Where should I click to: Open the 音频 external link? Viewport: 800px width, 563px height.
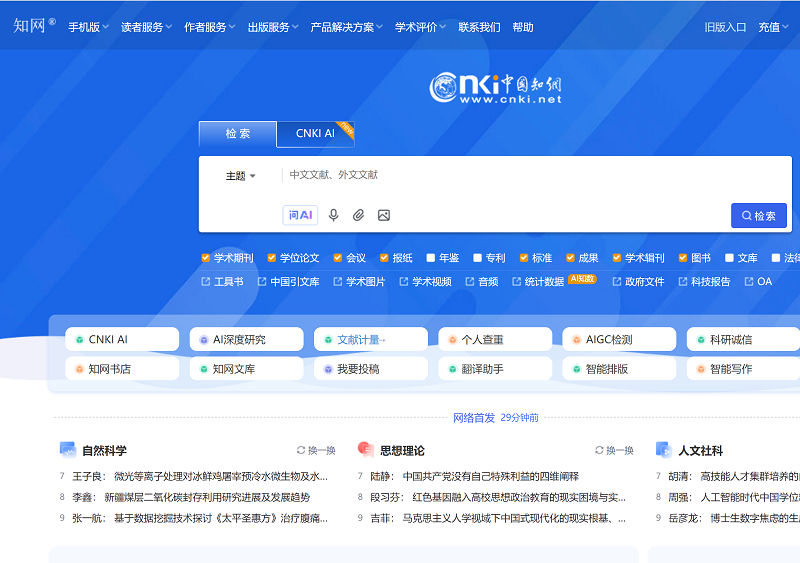click(482, 282)
